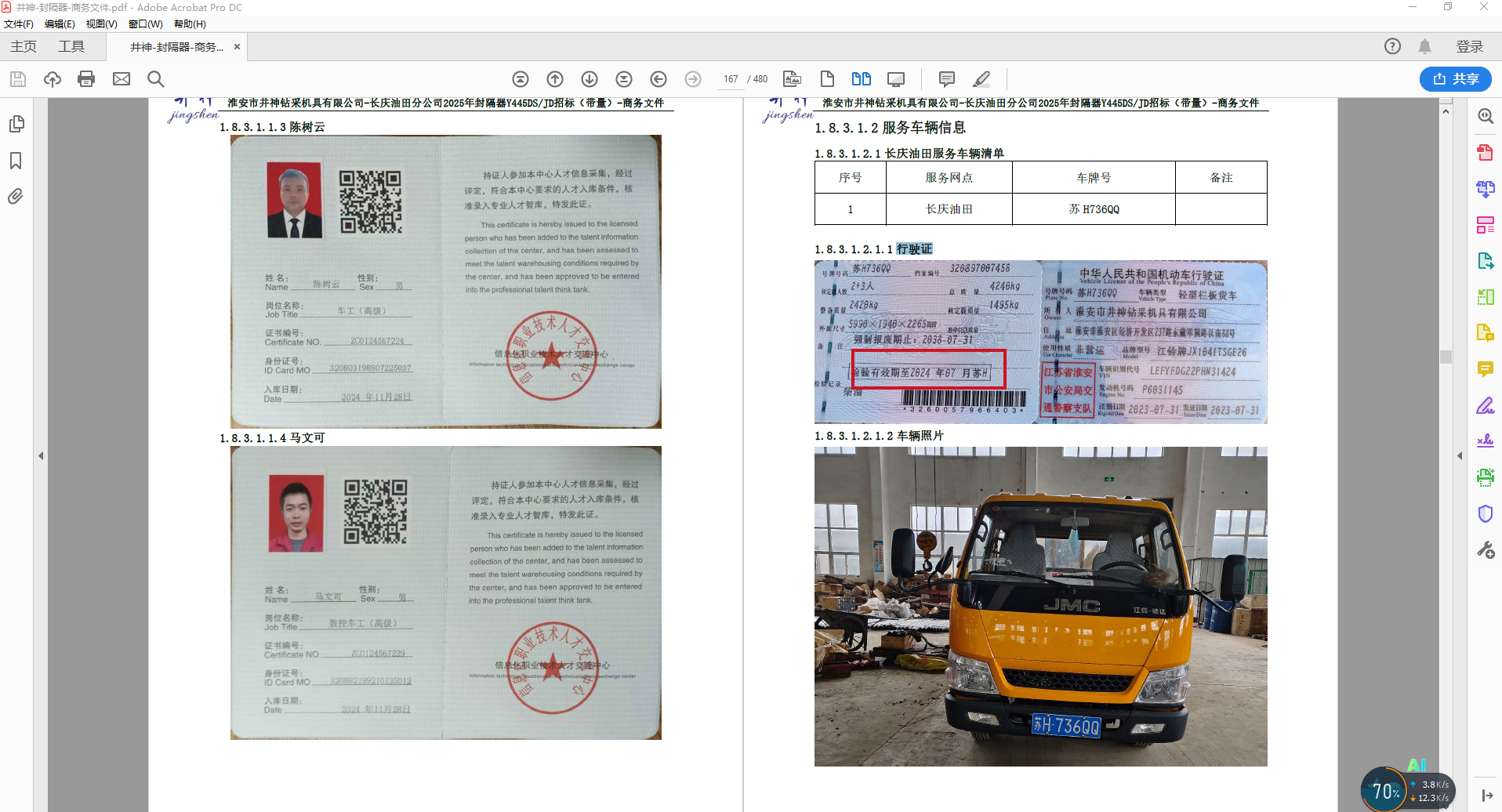Collapse the right tools pane arrow
The width and height of the screenshot is (1502, 812).
[x=1460, y=455]
